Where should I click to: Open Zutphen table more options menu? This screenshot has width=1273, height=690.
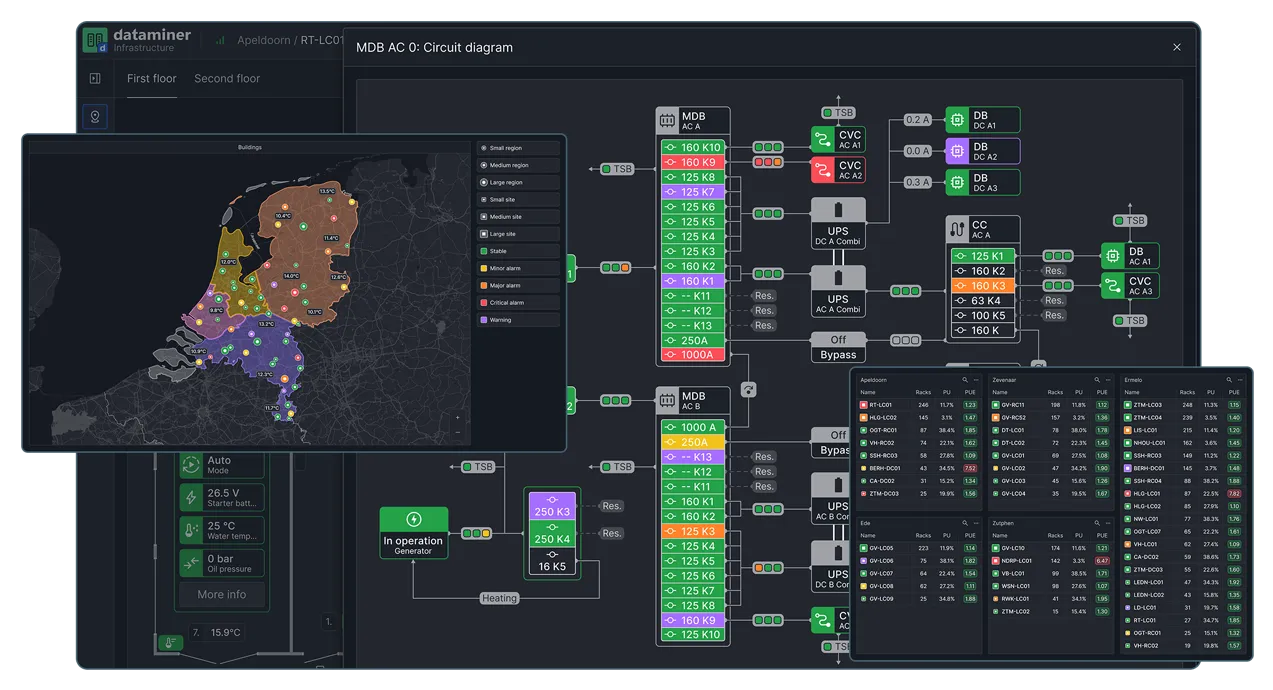coord(1108,523)
